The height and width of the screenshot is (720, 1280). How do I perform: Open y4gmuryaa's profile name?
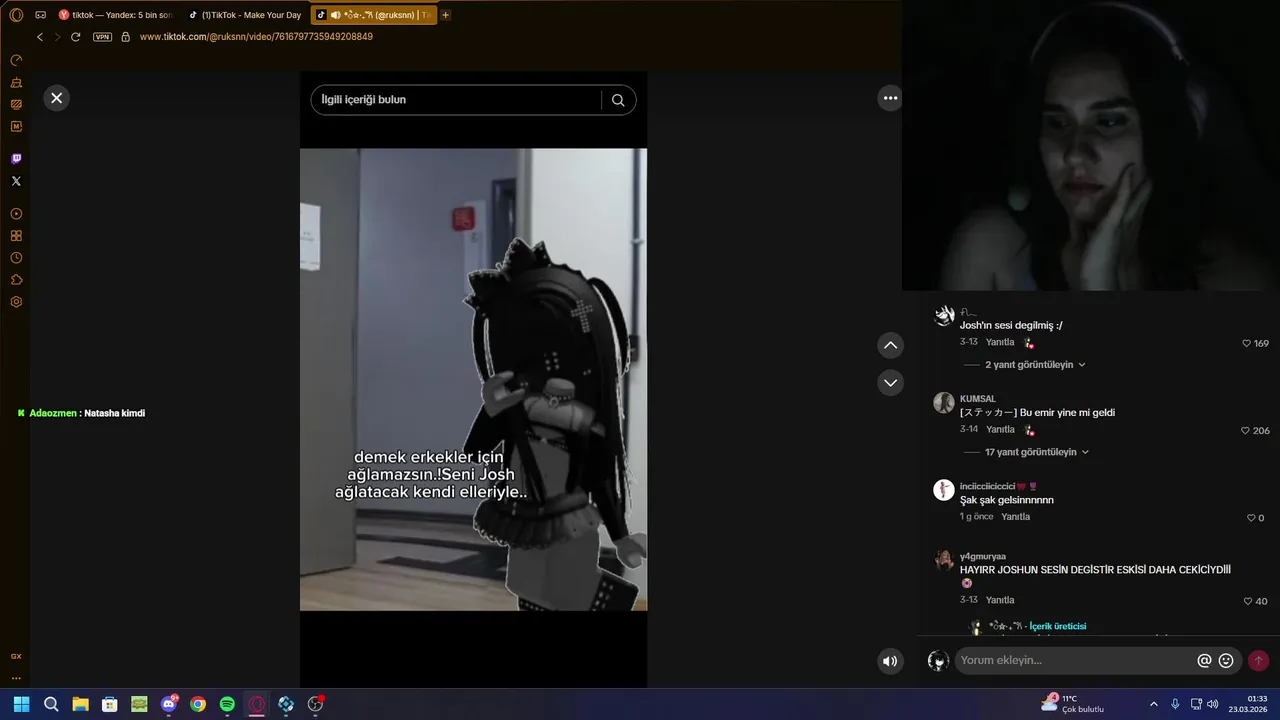click(x=983, y=556)
